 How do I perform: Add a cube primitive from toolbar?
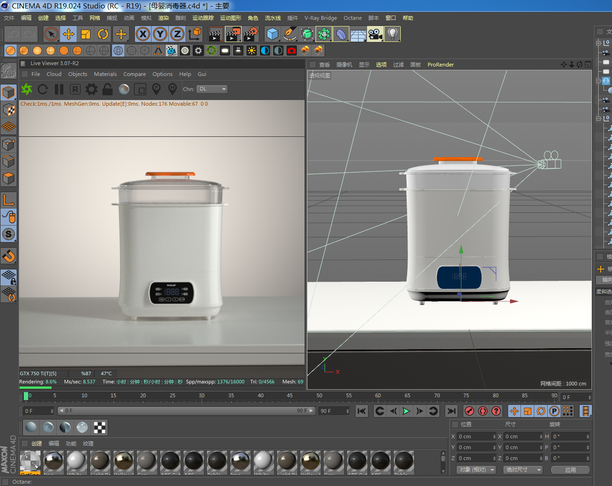[x=273, y=34]
